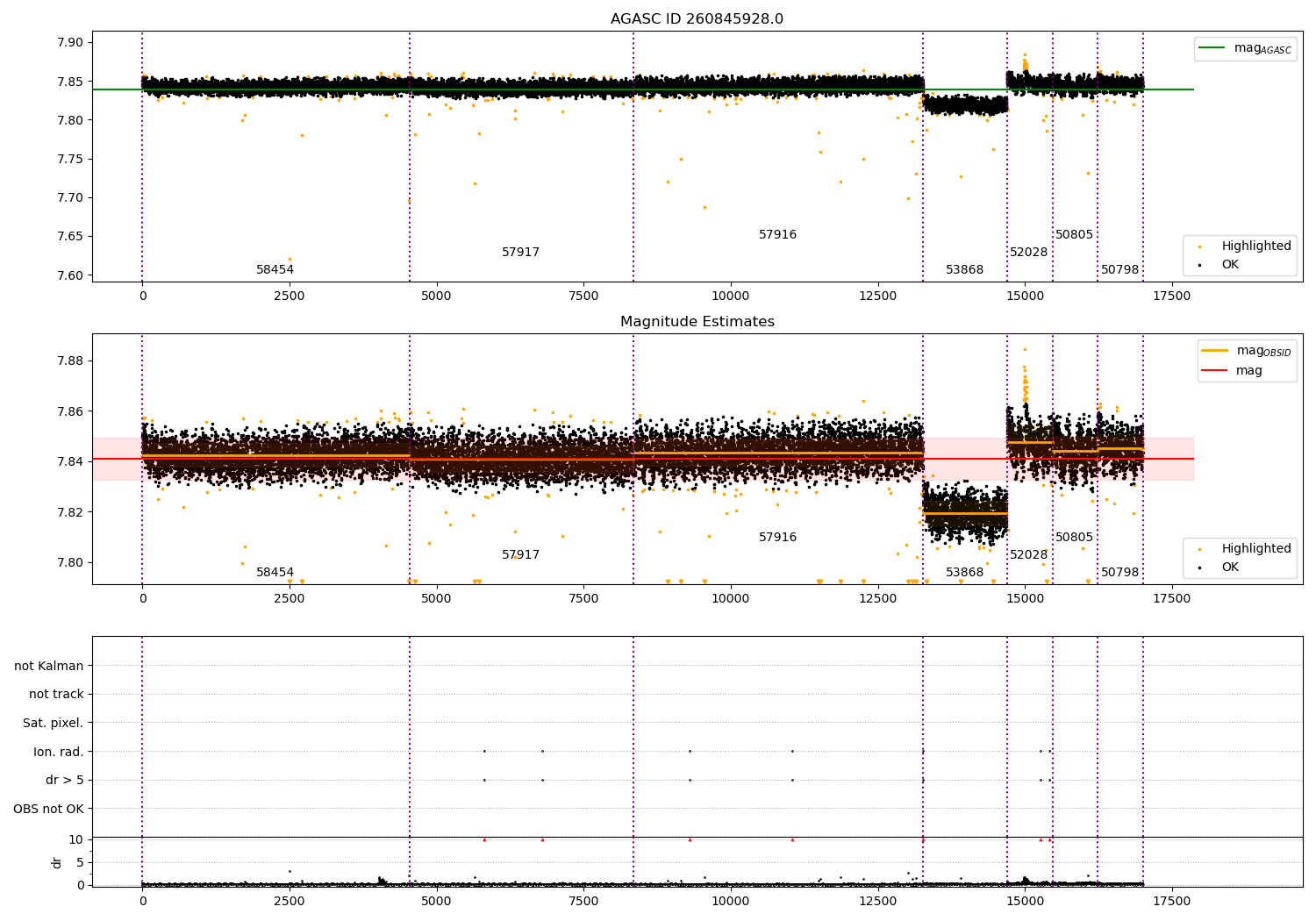Click the 'AGASC ID 260845928.0' plot title
The width and height of the screenshot is (1316, 921).
(697, 19)
